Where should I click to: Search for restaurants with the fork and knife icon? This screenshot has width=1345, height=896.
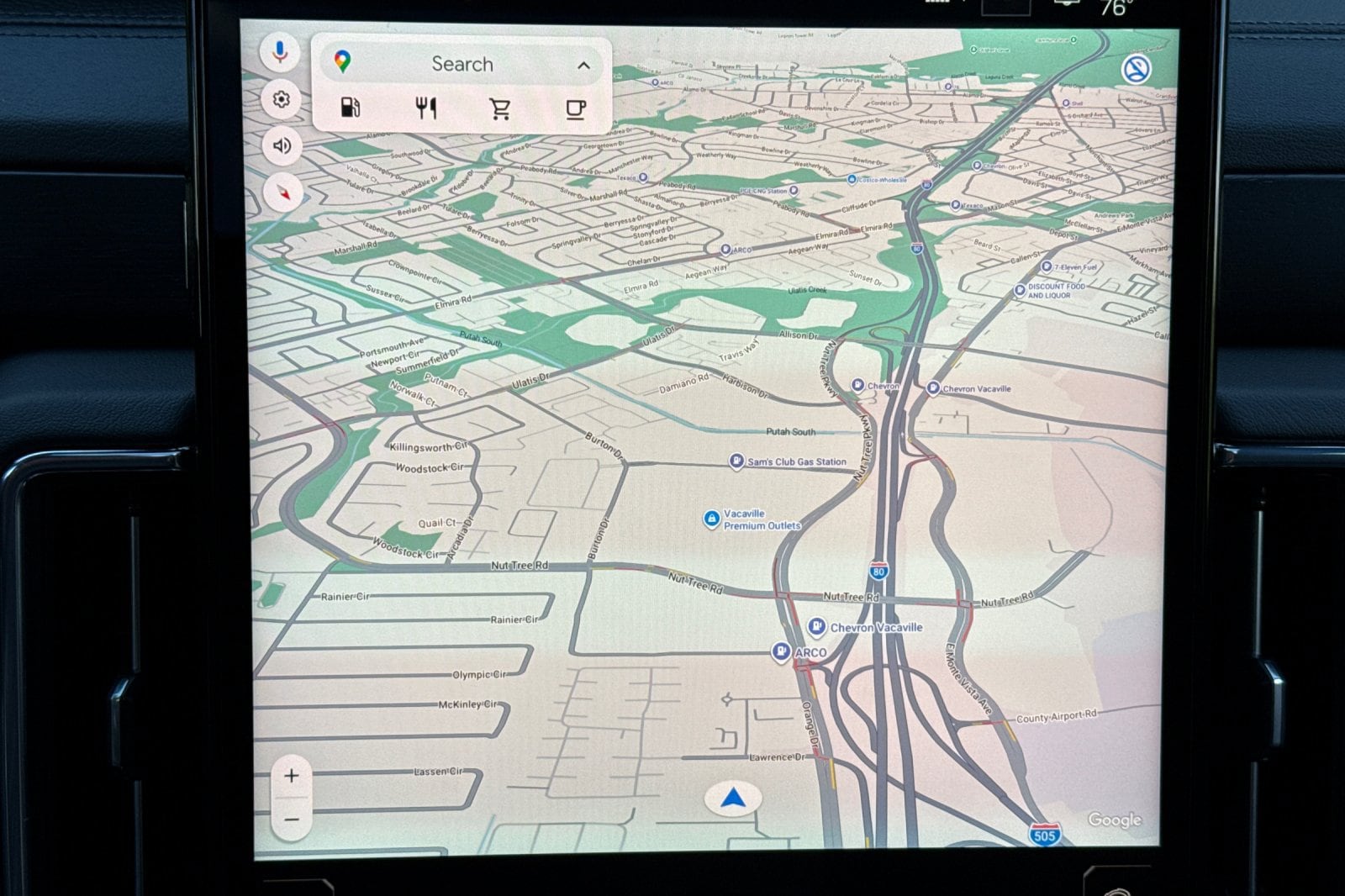pyautogui.click(x=426, y=108)
